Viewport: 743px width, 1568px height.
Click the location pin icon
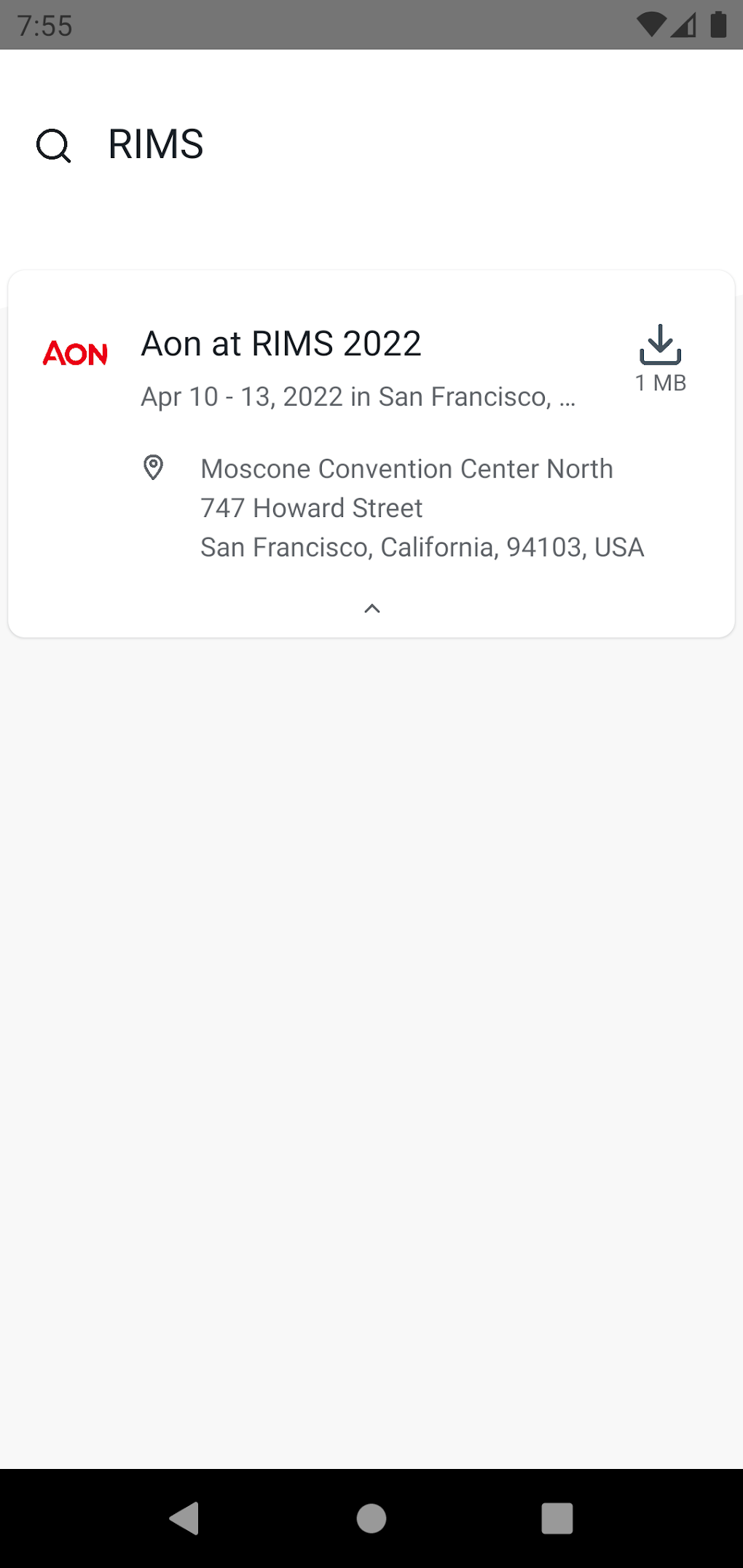click(153, 468)
